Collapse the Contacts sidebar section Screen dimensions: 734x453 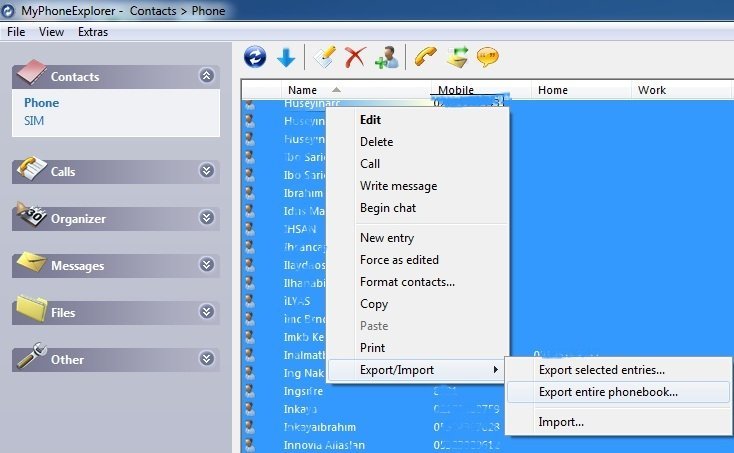pyautogui.click(x=206, y=75)
